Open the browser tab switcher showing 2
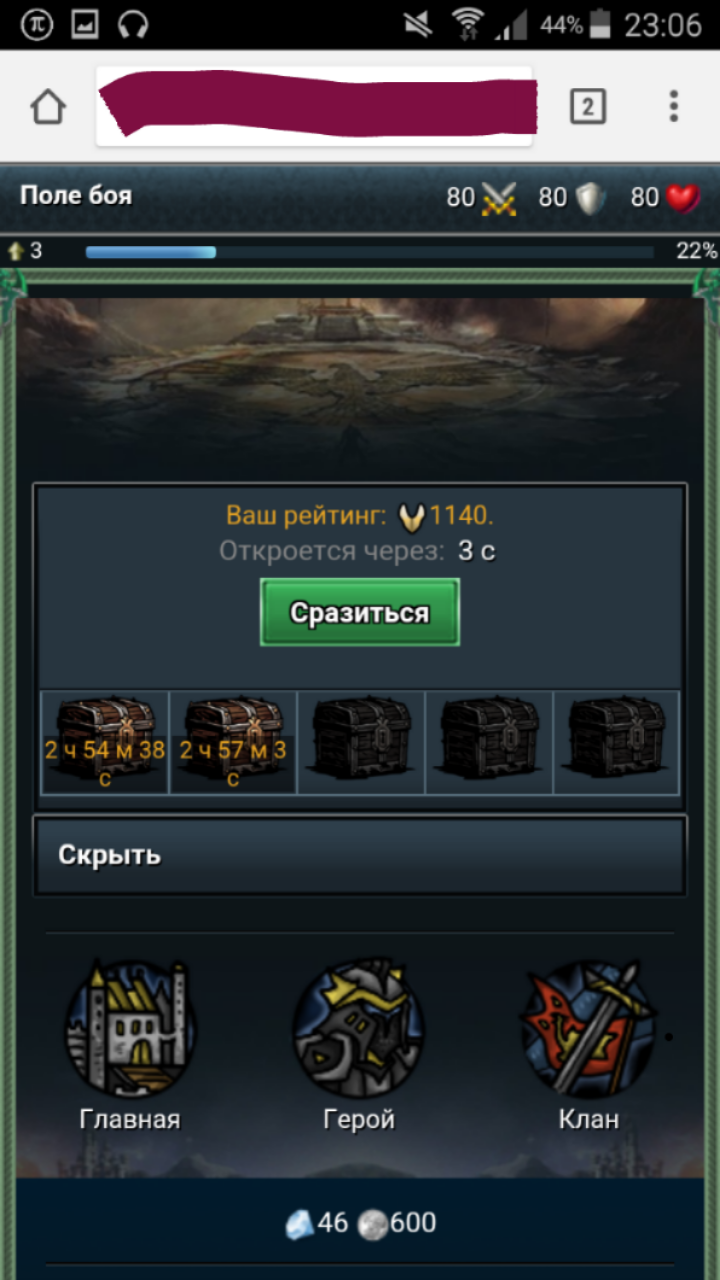This screenshot has height=1280, width=720. (x=588, y=106)
